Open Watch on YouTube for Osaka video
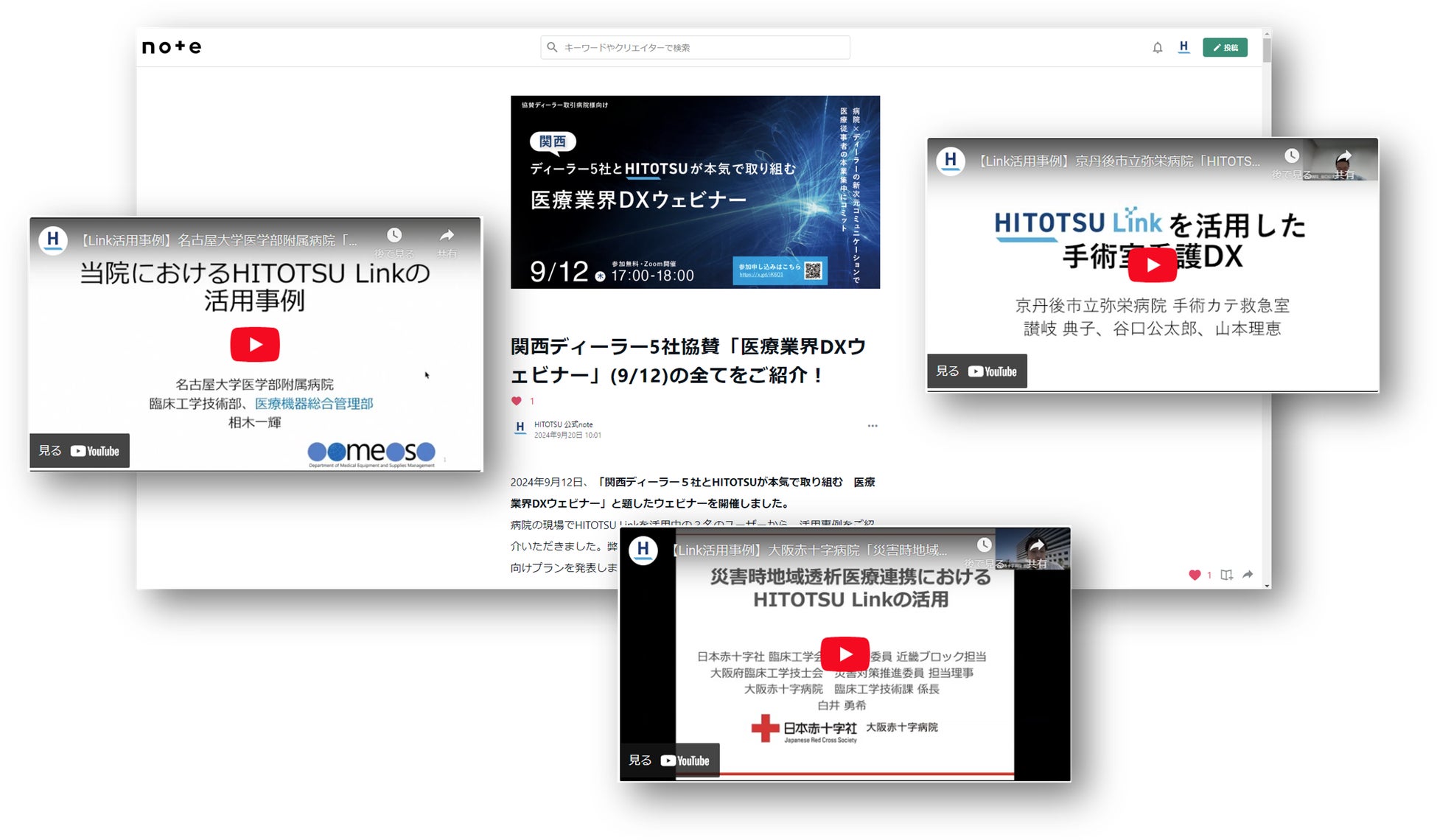The image size is (1437, 840). [x=669, y=760]
